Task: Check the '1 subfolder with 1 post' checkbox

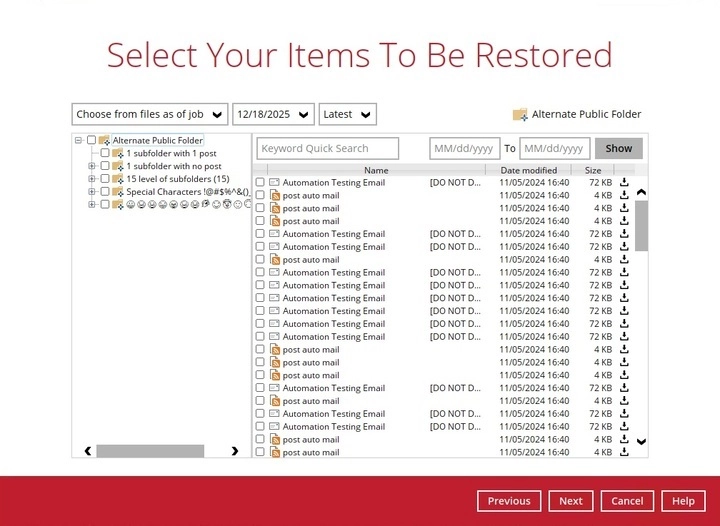Action: [105, 153]
